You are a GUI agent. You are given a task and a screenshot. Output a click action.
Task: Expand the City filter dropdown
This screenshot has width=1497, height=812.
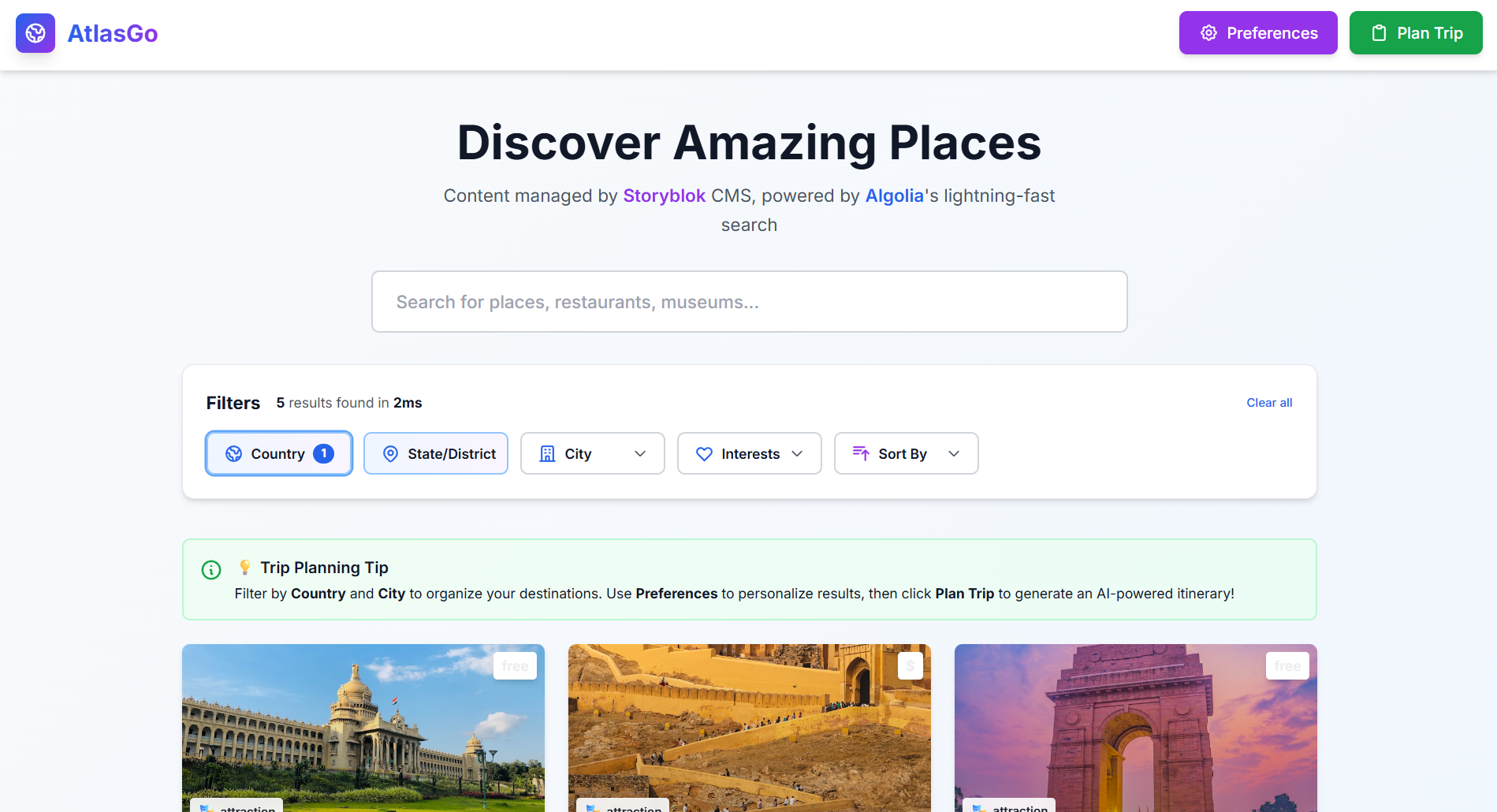tap(593, 453)
